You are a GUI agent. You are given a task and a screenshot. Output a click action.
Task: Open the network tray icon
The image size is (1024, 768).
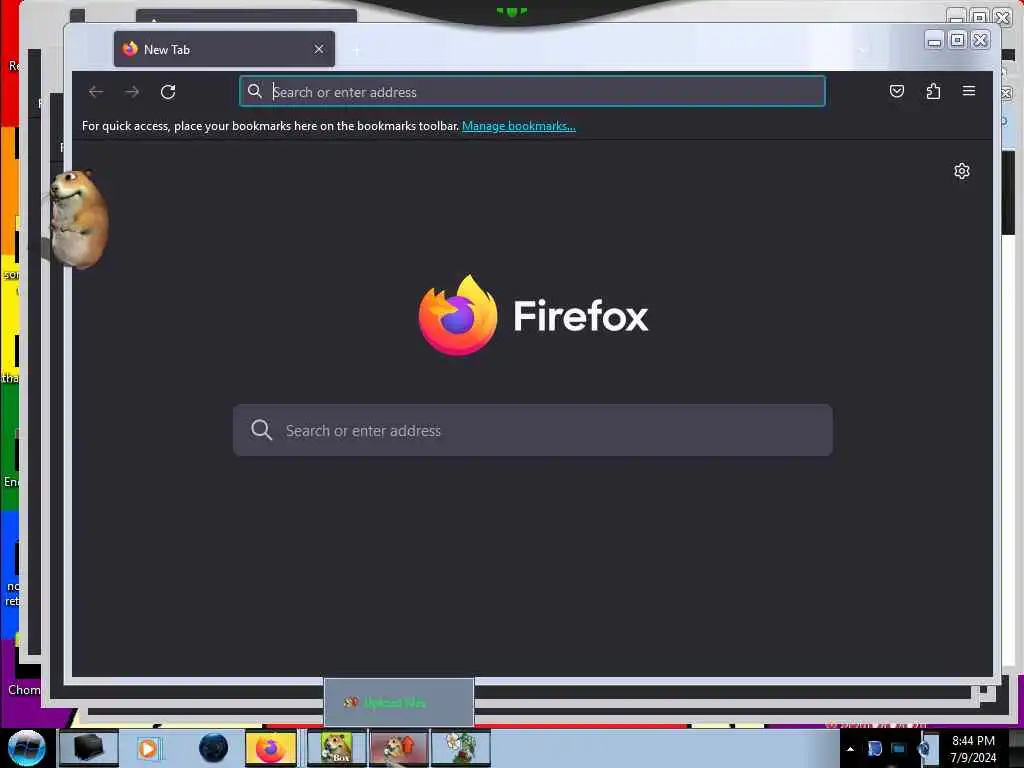pos(899,748)
